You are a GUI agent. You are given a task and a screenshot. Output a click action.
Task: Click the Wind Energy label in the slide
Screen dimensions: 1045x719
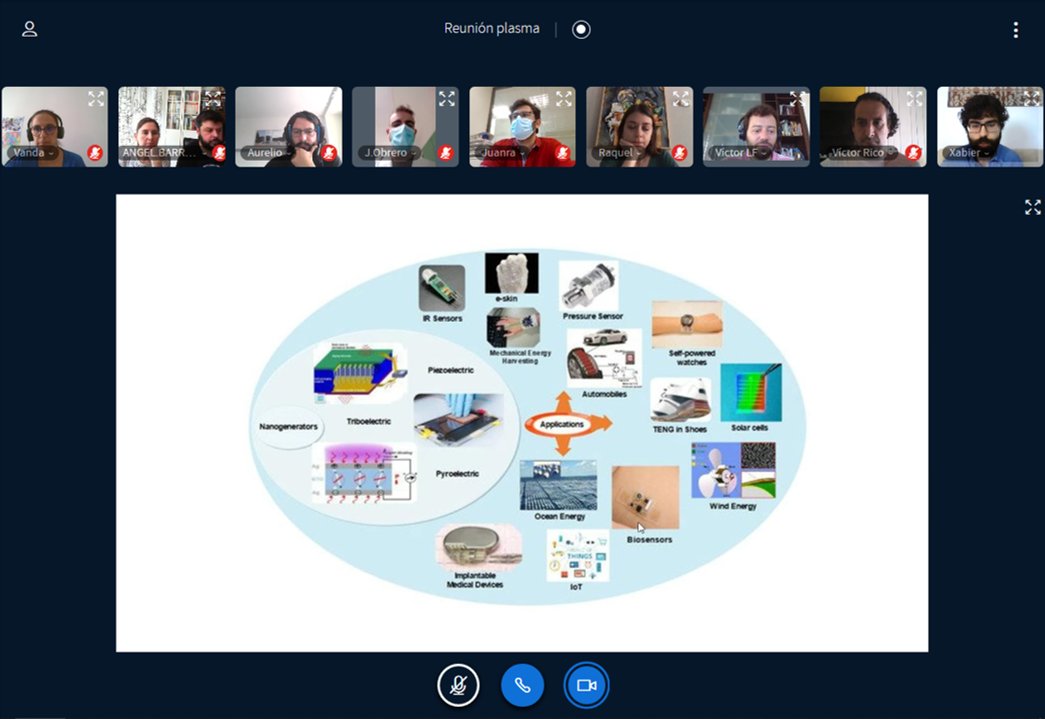(x=733, y=506)
